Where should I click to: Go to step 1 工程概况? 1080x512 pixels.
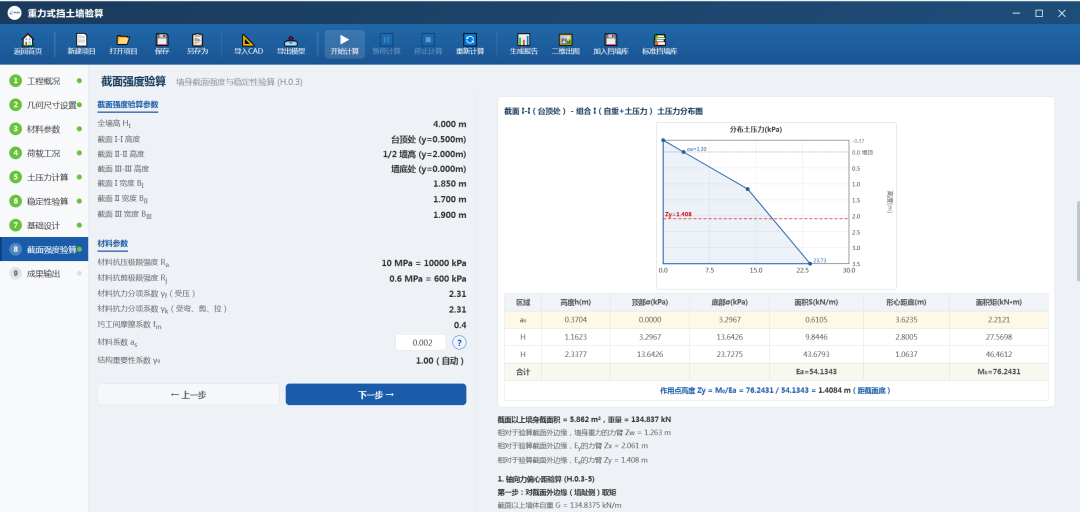tap(44, 81)
